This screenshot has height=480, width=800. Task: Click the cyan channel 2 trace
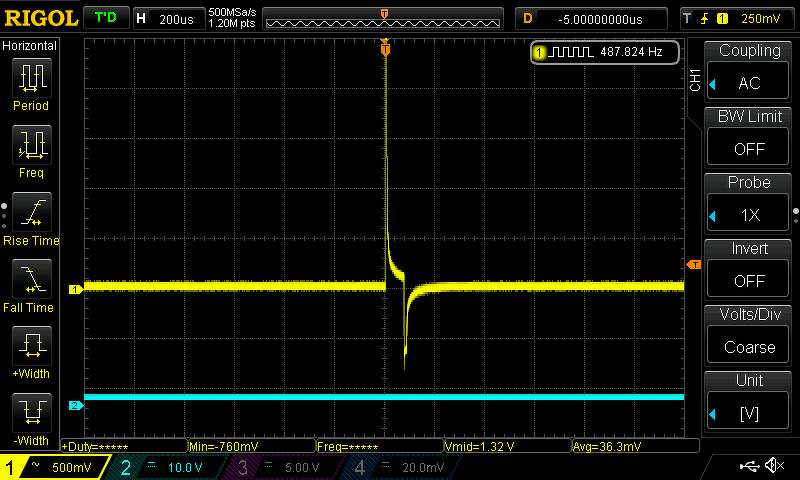[384, 397]
